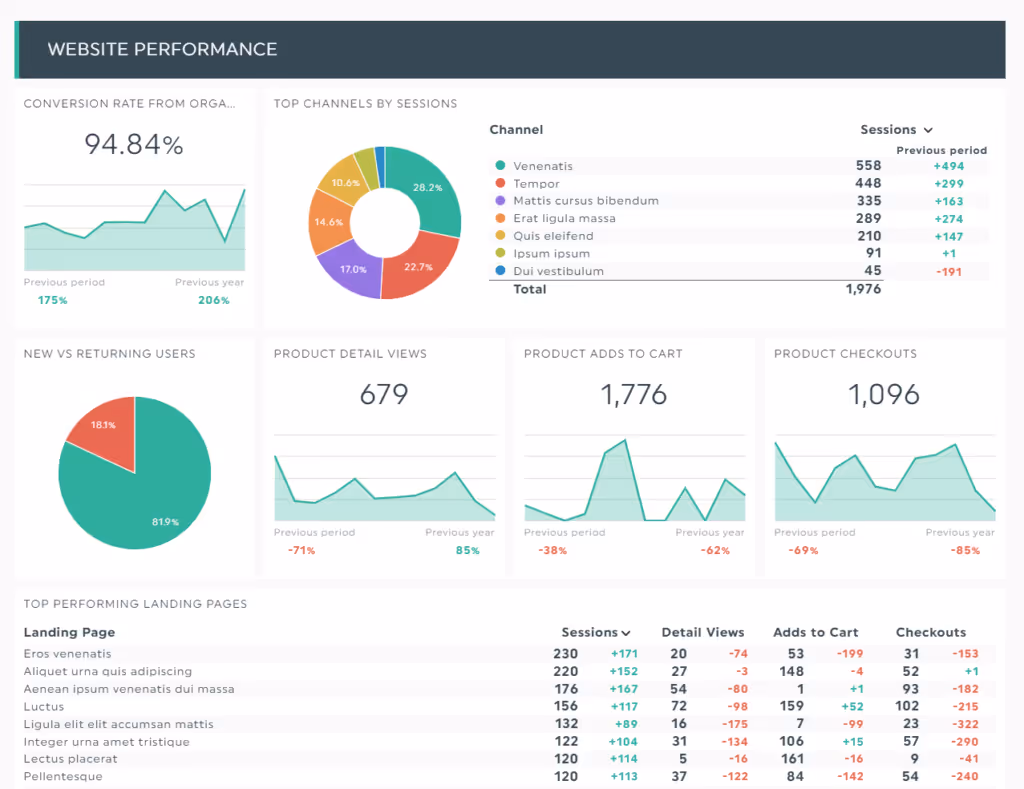Image resolution: width=1024 pixels, height=789 pixels.
Task: Click the Total row in the channels table
Action: tap(531, 289)
